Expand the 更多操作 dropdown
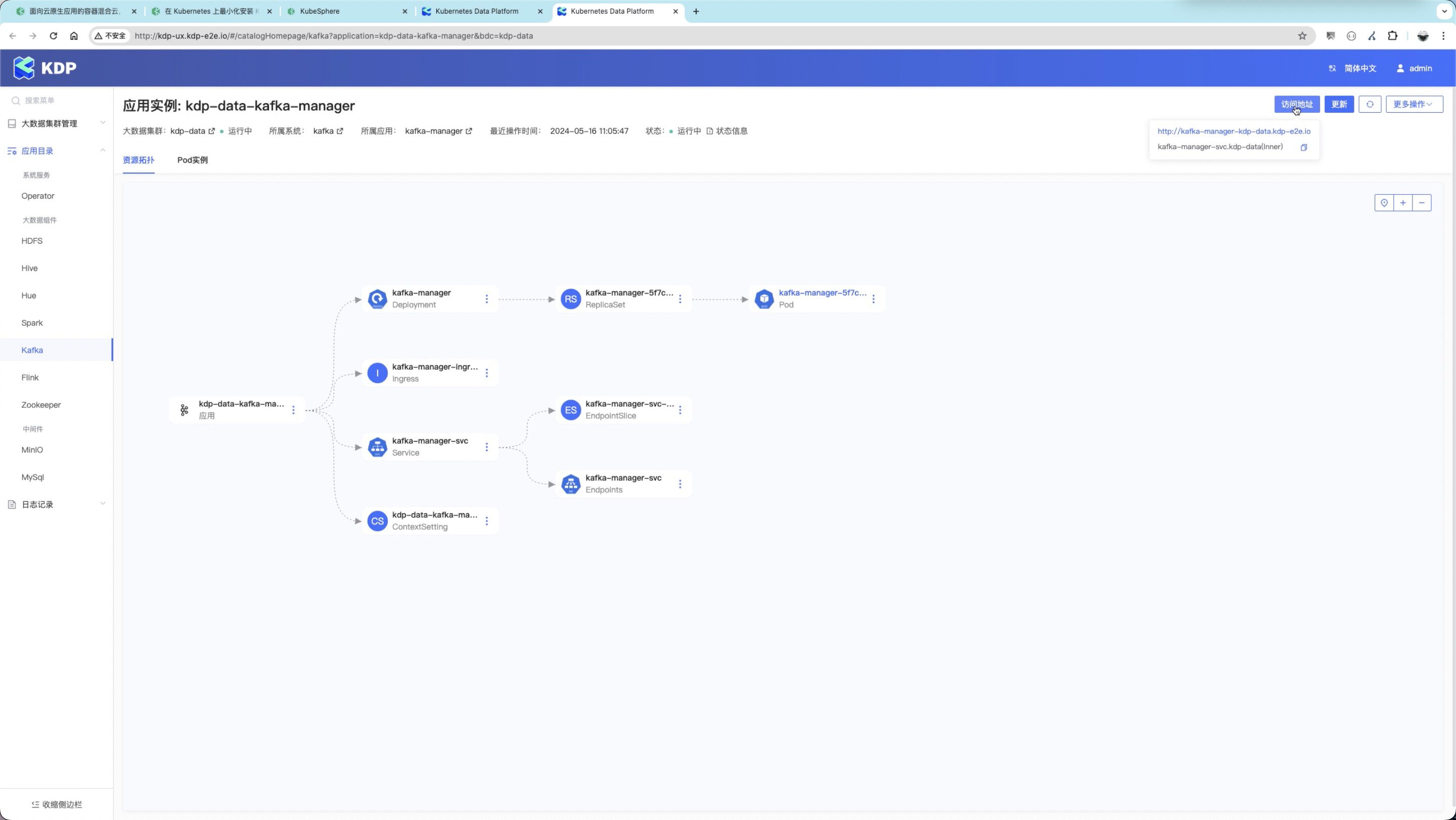The height and width of the screenshot is (820, 1456). point(1414,105)
